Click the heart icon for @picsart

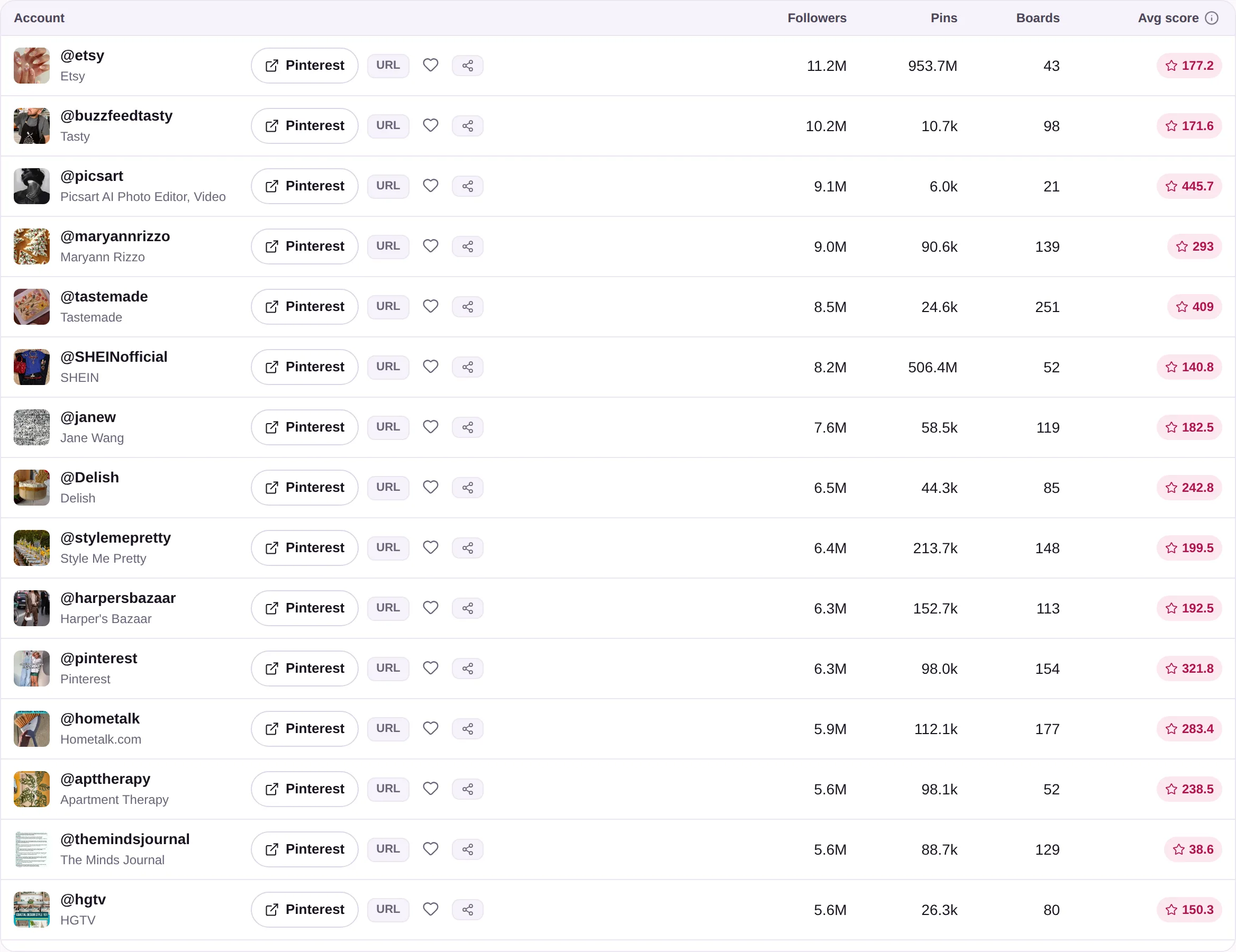(431, 186)
